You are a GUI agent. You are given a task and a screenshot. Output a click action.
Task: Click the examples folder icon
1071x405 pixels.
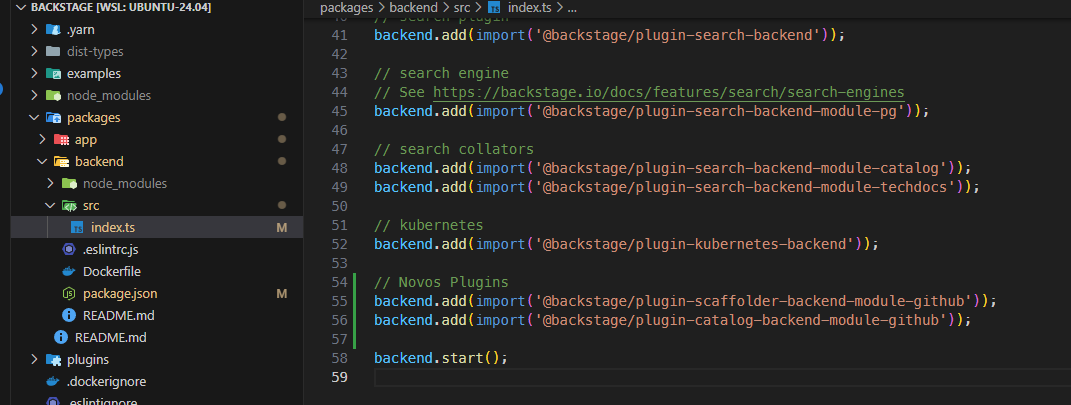pyautogui.click(x=53, y=73)
